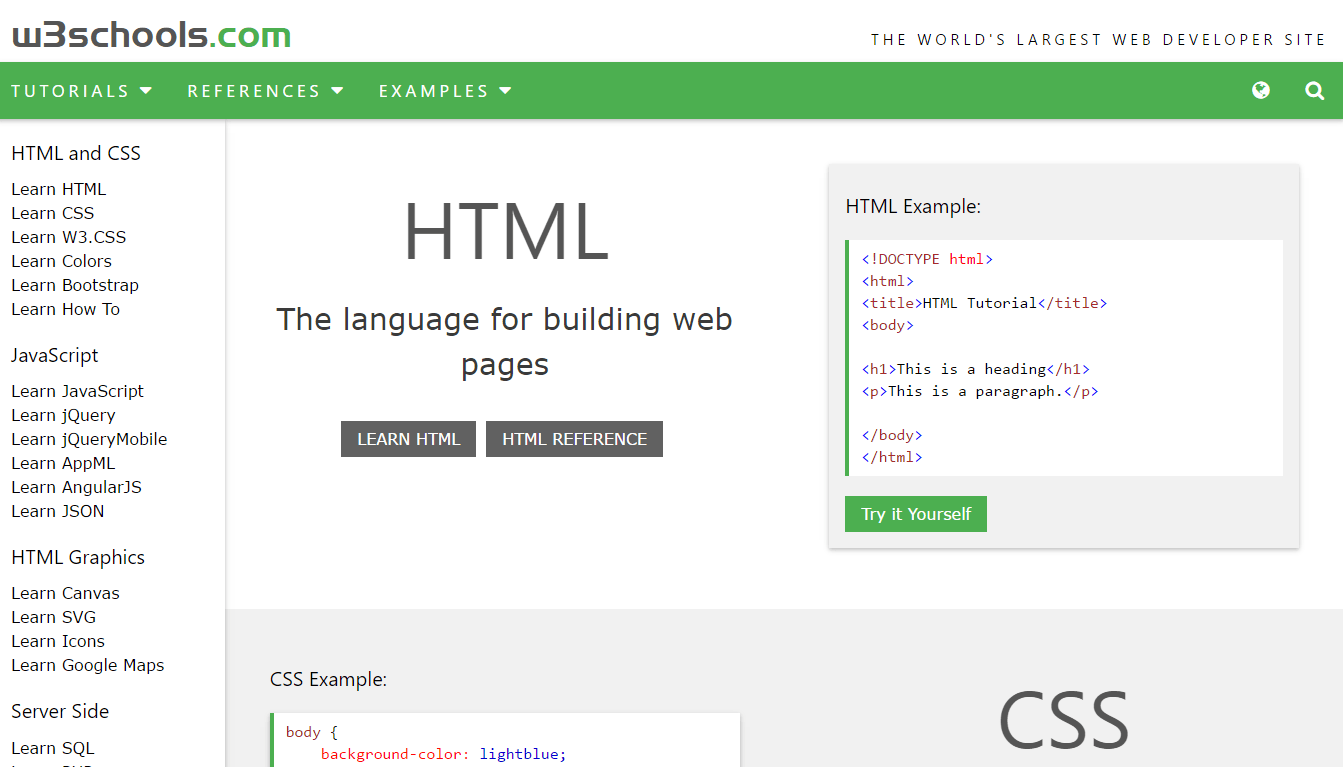Open Learn Colors in the sidebar
1343x767 pixels.
[61, 261]
